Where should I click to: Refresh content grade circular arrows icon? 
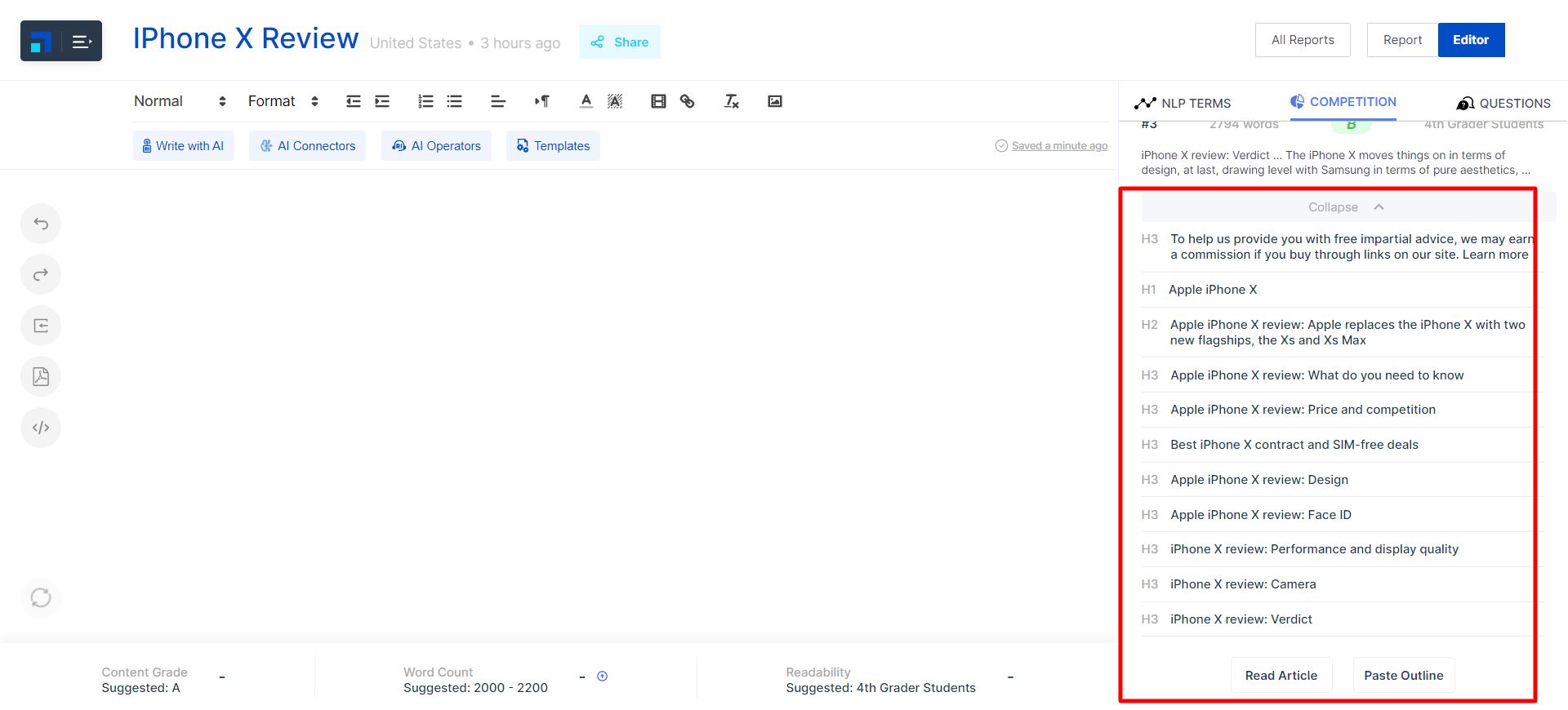(x=41, y=597)
